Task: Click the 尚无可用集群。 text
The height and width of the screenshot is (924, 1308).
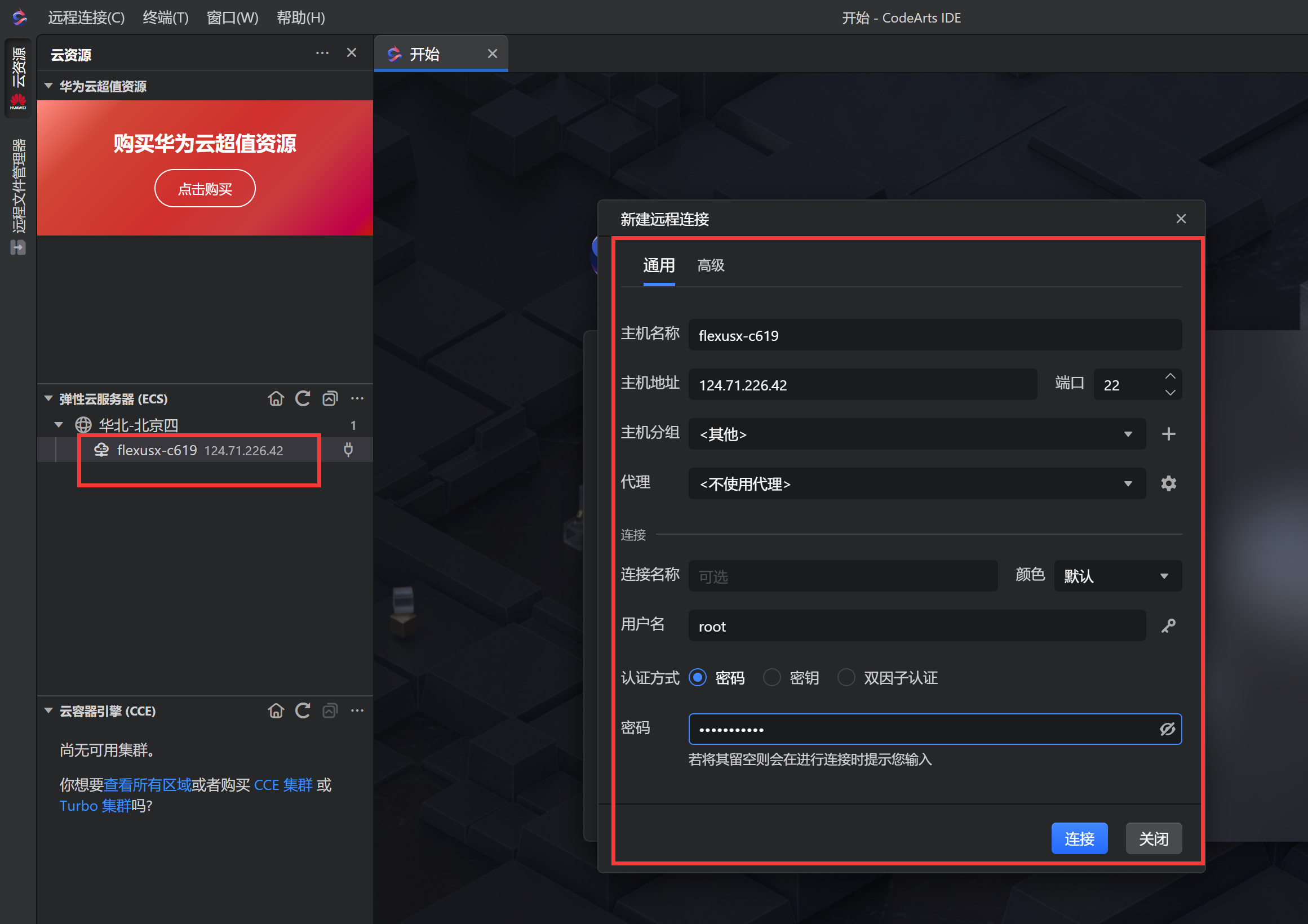Action: pos(108,750)
